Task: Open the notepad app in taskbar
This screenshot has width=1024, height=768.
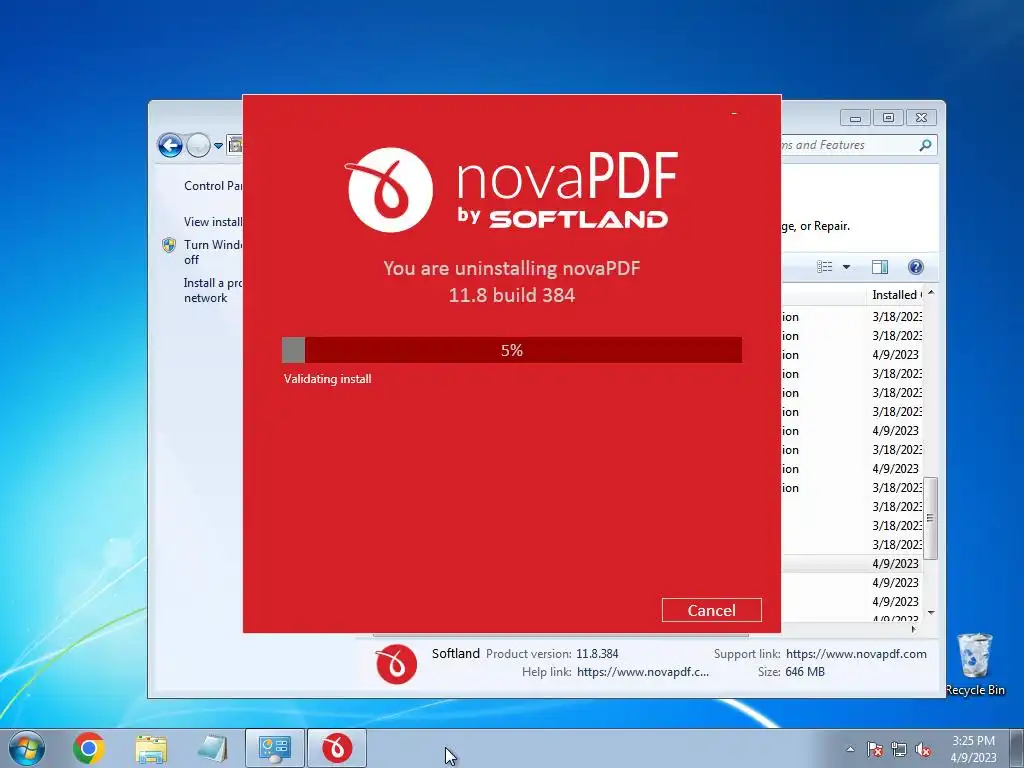Action: (212, 748)
